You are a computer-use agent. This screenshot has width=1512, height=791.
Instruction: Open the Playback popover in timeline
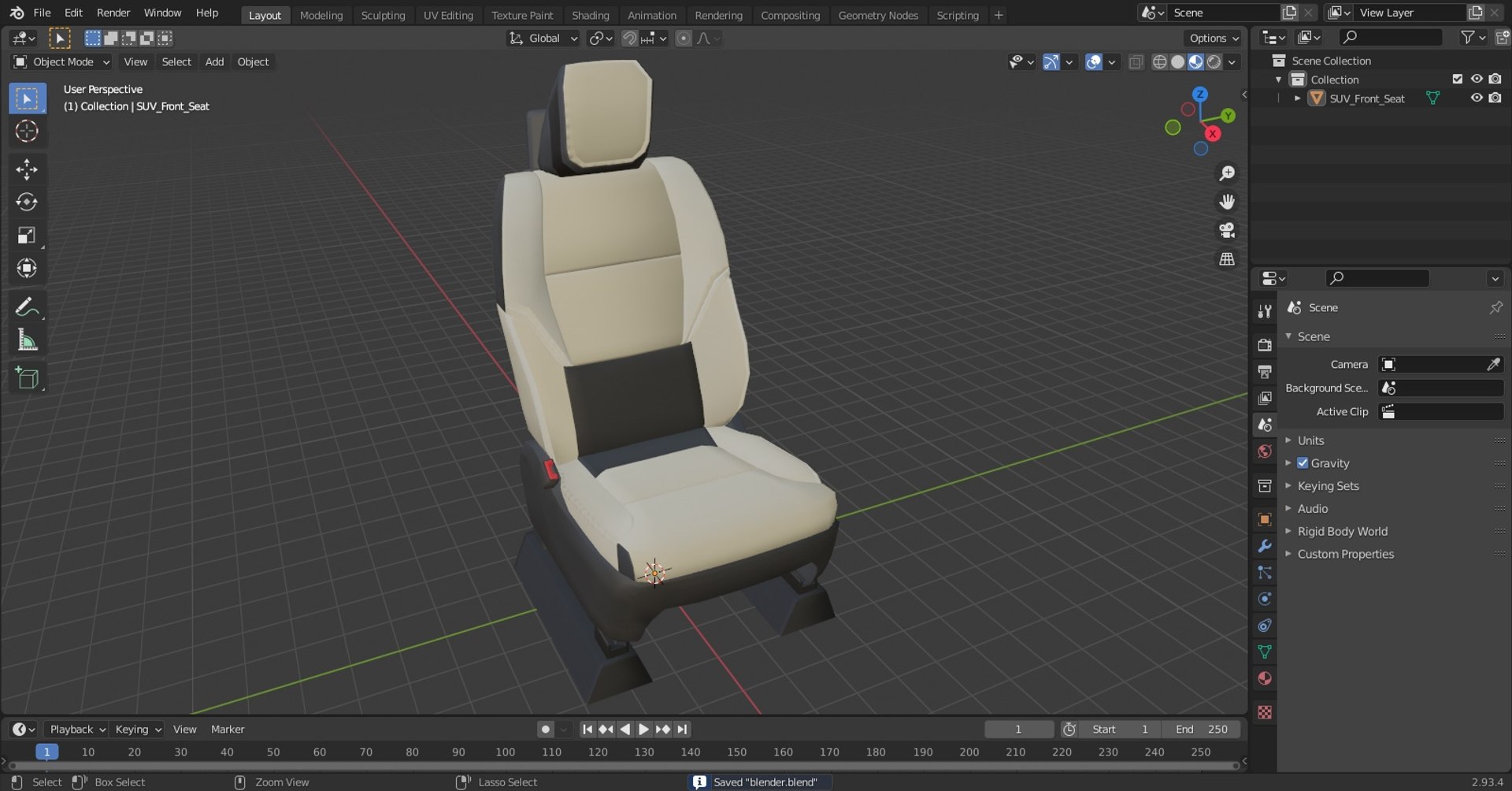pos(76,730)
